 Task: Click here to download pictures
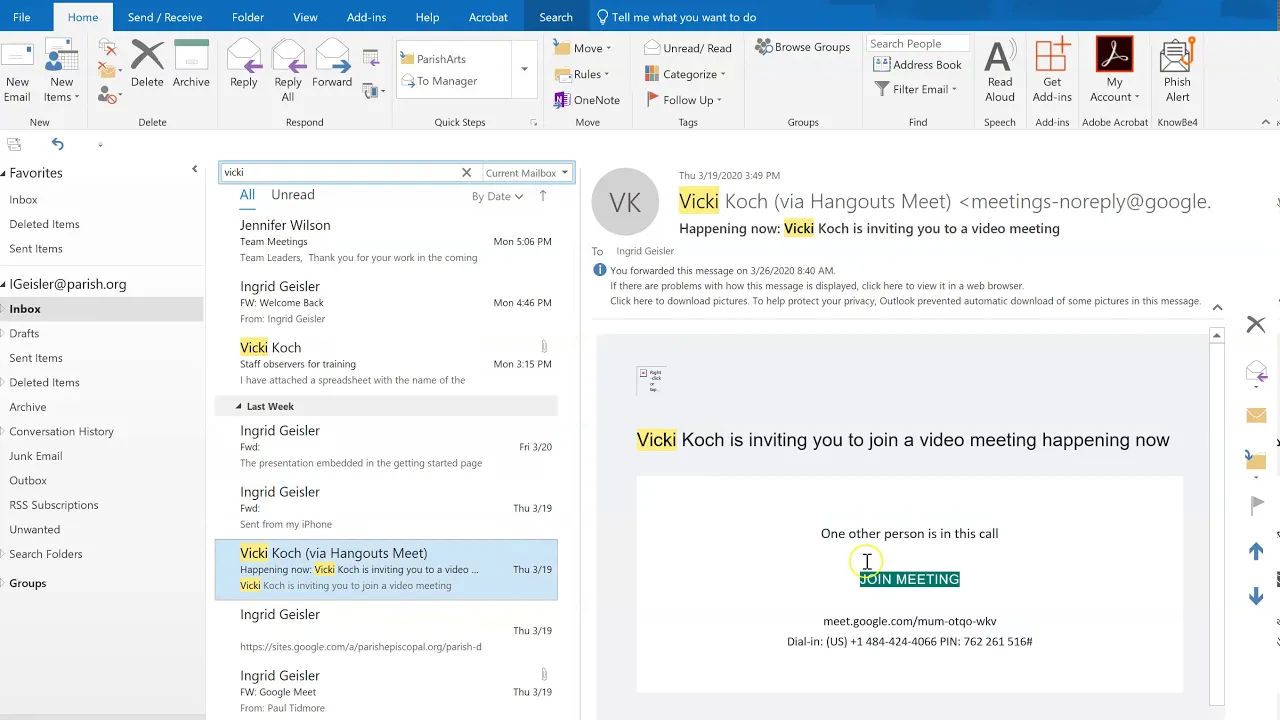click(905, 301)
